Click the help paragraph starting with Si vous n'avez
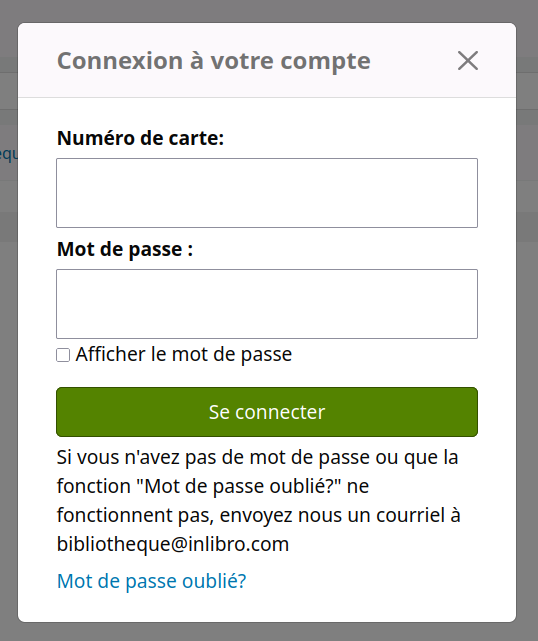This screenshot has width=538, height=641. [x=259, y=500]
